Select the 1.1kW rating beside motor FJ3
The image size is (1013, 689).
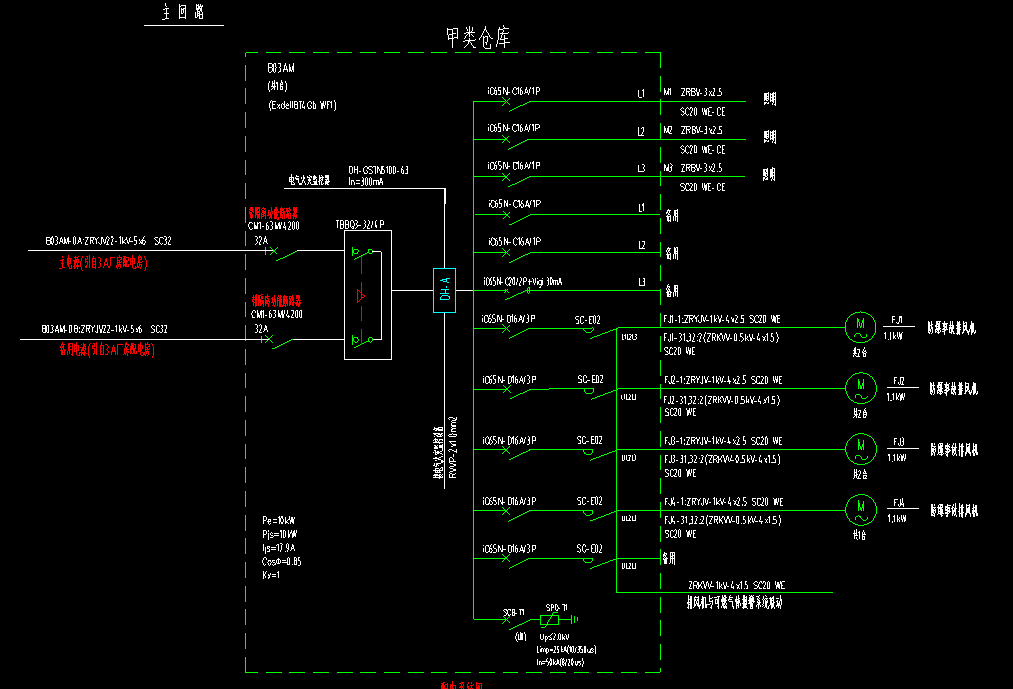[x=896, y=458]
